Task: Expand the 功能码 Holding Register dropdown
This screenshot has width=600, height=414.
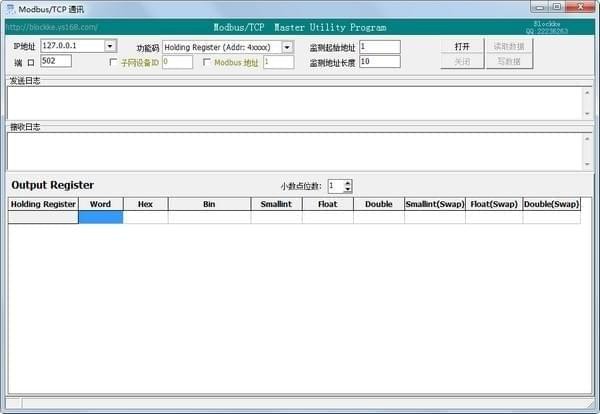Action: pyautogui.click(x=287, y=47)
